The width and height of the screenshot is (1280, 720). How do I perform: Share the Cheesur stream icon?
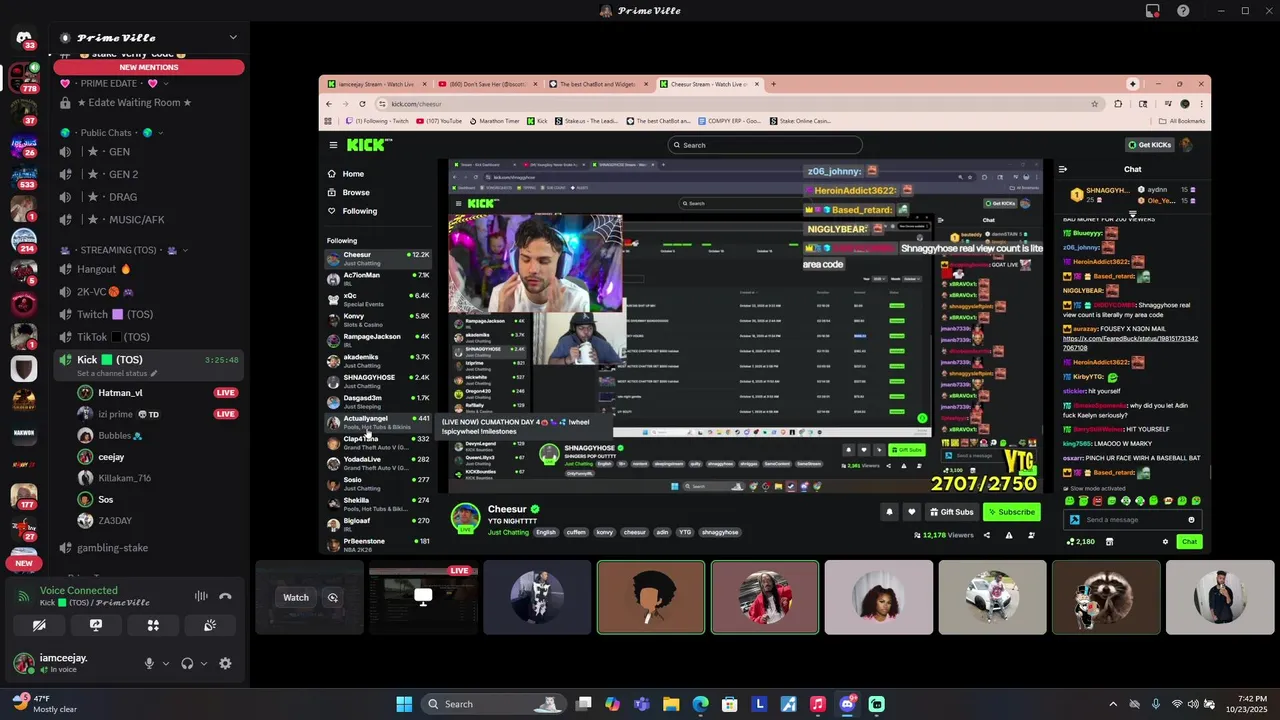tap(987, 535)
